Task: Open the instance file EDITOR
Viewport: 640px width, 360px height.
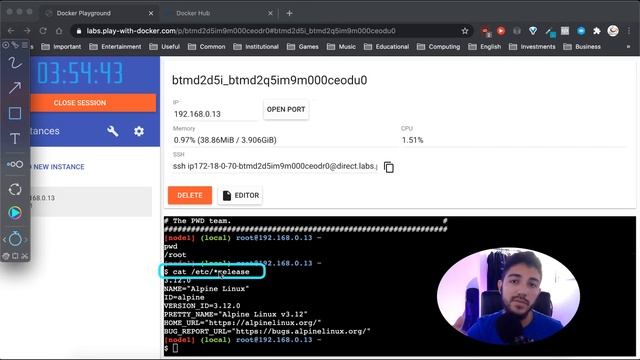Action: 240,196
